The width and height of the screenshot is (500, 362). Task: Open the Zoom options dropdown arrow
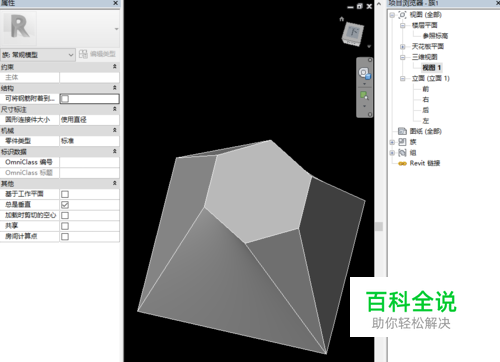364,106
